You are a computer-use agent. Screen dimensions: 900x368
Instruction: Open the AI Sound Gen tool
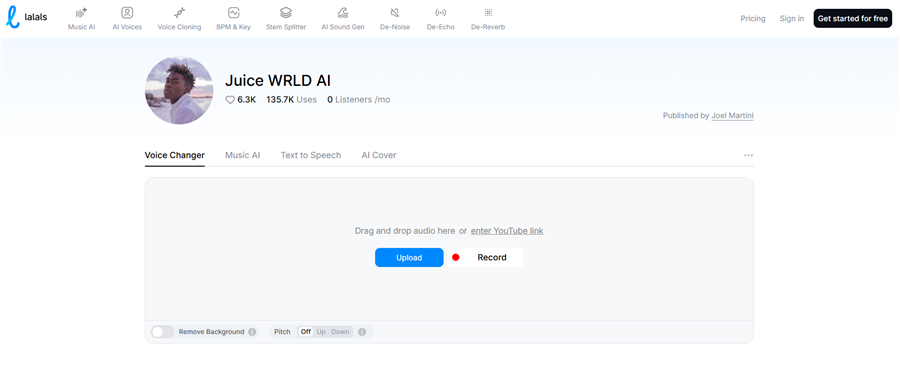tap(343, 19)
